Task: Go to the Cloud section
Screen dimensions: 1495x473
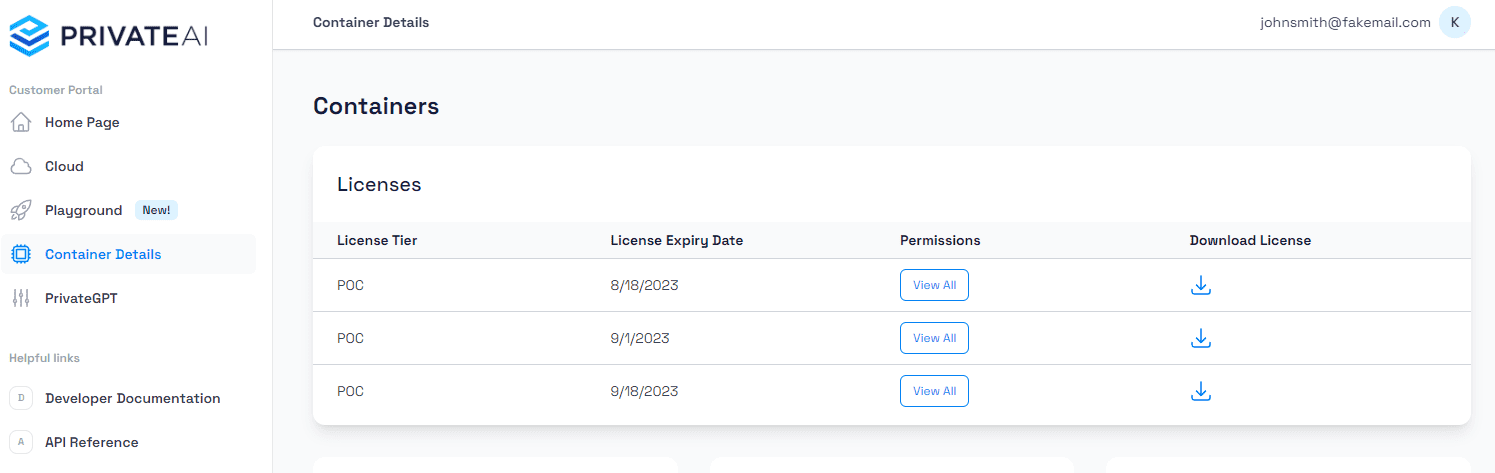Action: (x=64, y=166)
